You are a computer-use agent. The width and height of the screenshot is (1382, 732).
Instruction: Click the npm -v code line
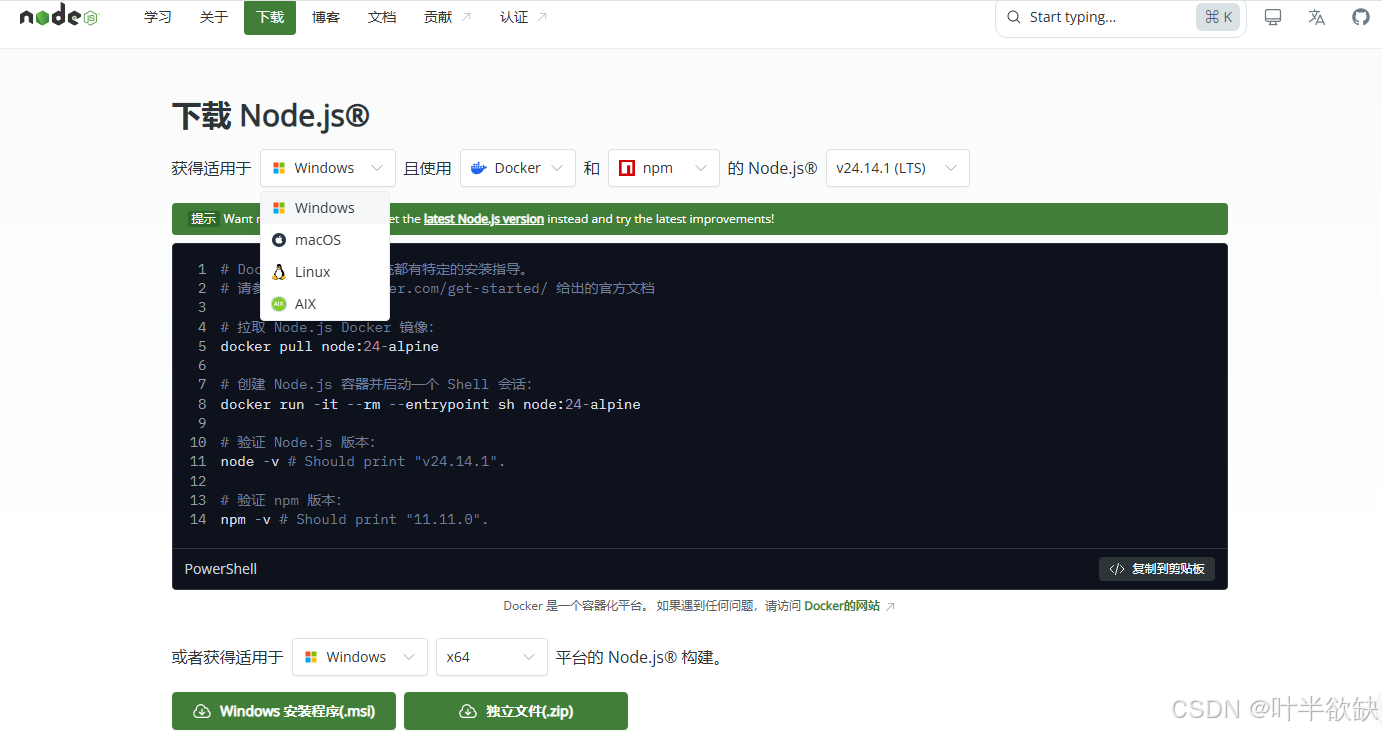click(x=355, y=519)
